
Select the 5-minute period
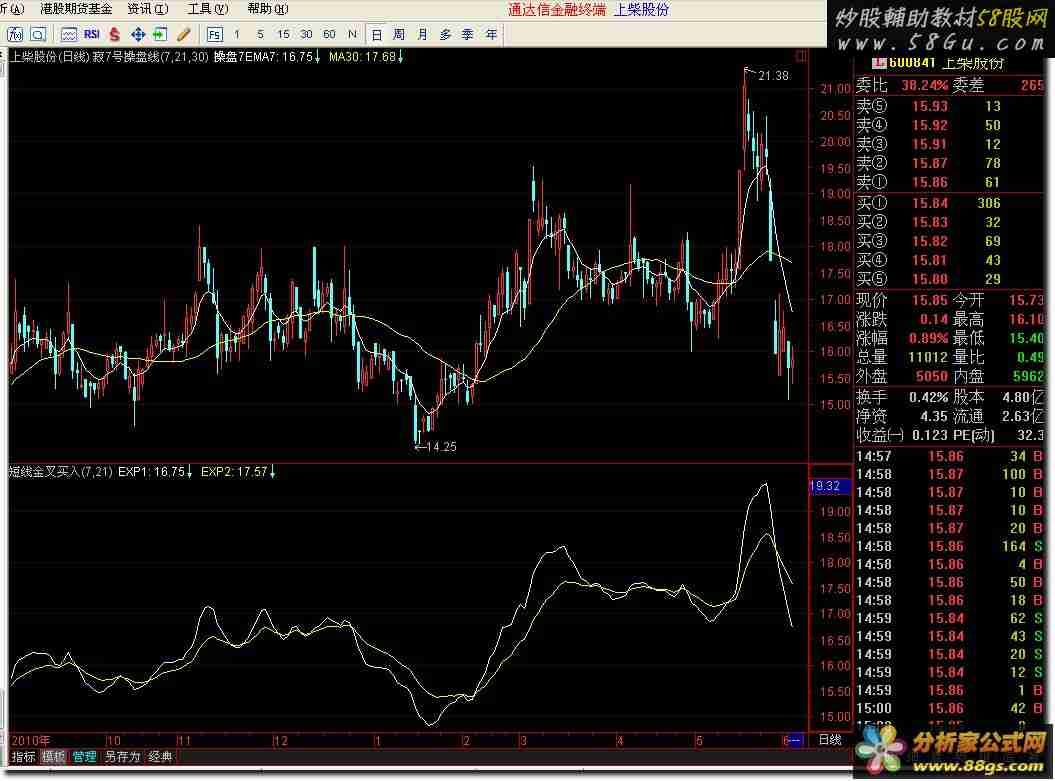pyautogui.click(x=260, y=34)
